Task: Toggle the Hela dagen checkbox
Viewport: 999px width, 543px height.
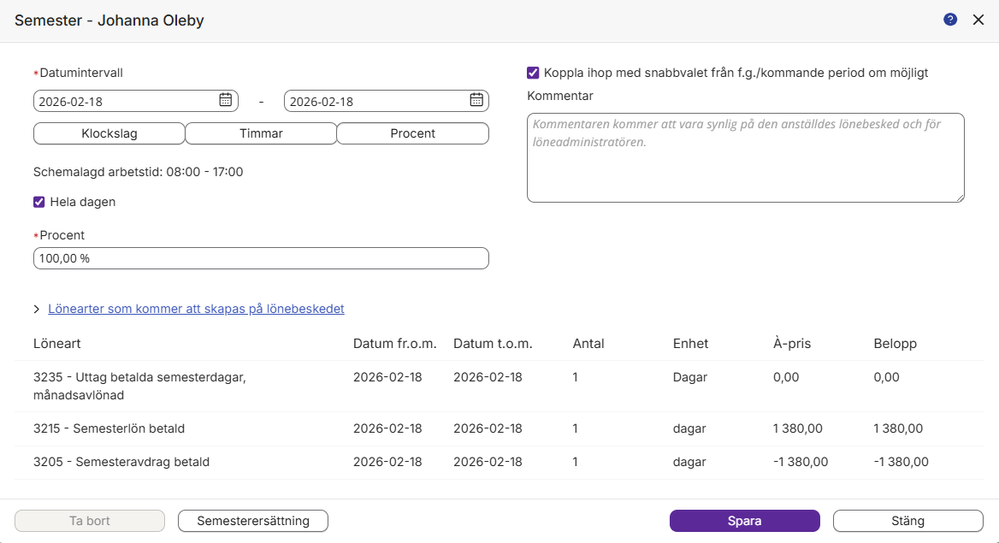Action: pyautogui.click(x=39, y=202)
